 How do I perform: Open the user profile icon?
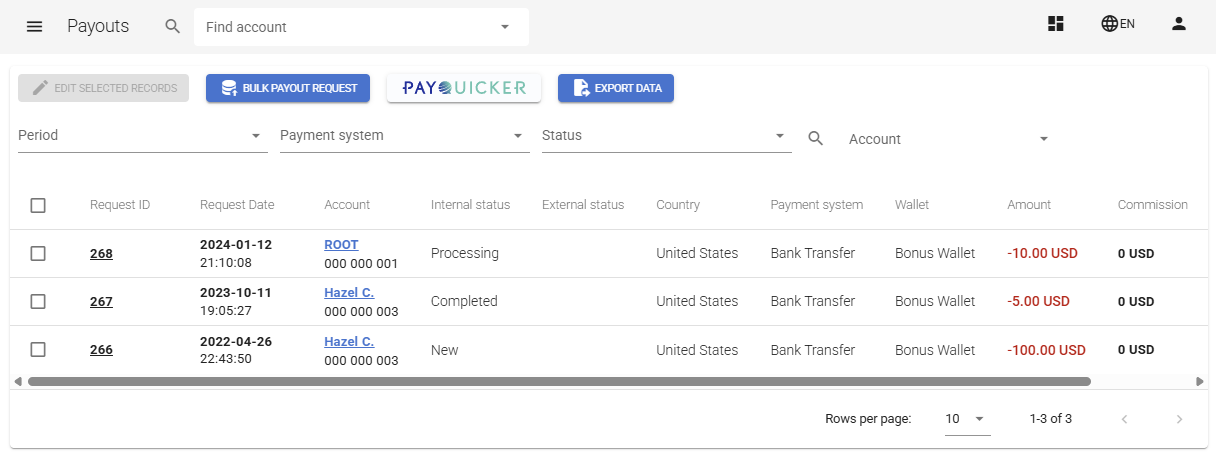pyautogui.click(x=1178, y=24)
